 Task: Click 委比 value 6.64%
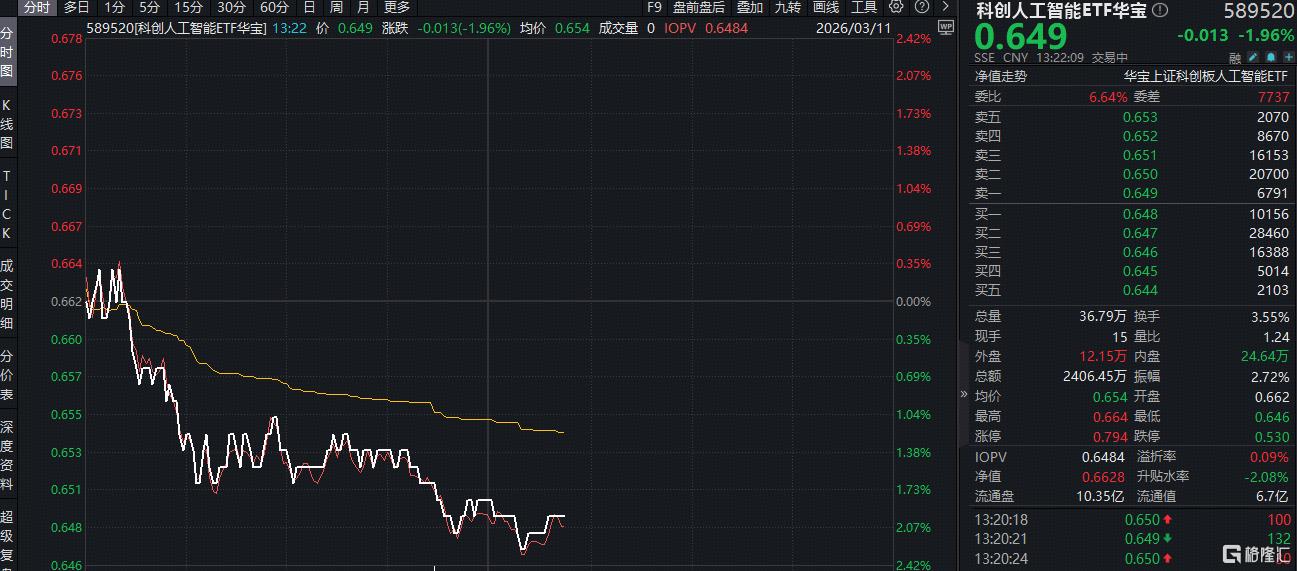pyautogui.click(x=1107, y=96)
